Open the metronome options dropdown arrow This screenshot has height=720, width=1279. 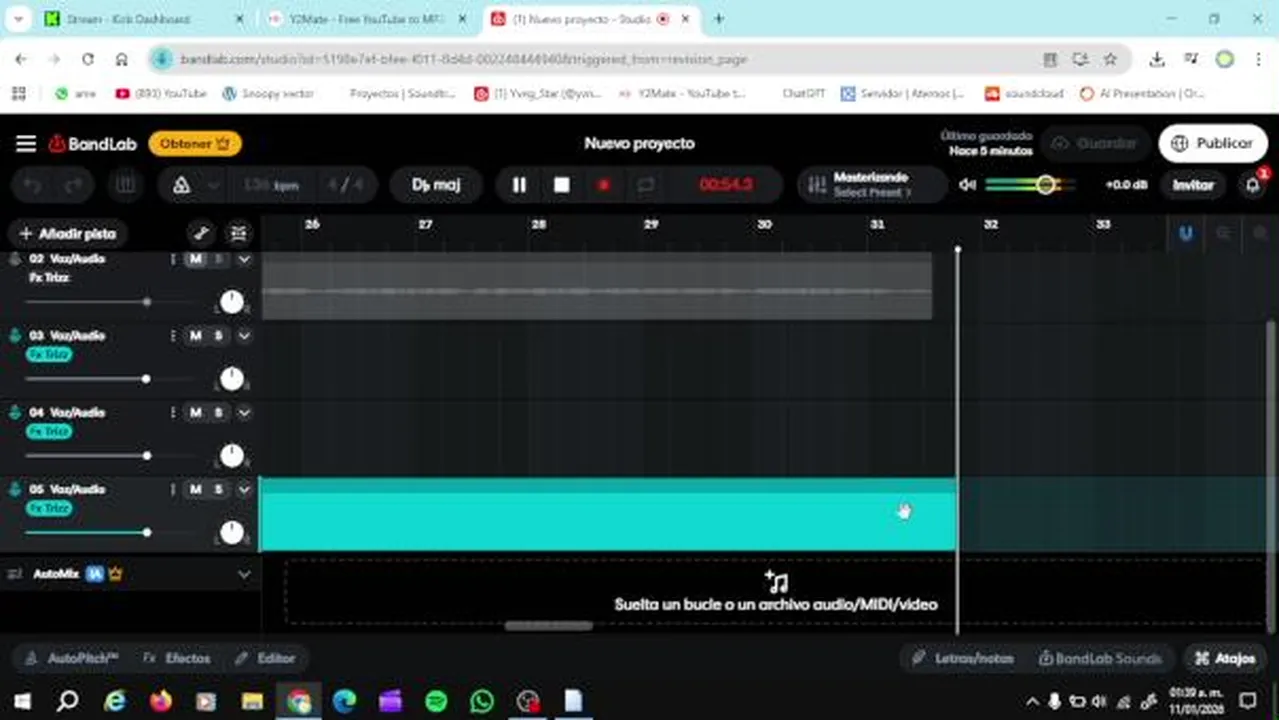[213, 186]
